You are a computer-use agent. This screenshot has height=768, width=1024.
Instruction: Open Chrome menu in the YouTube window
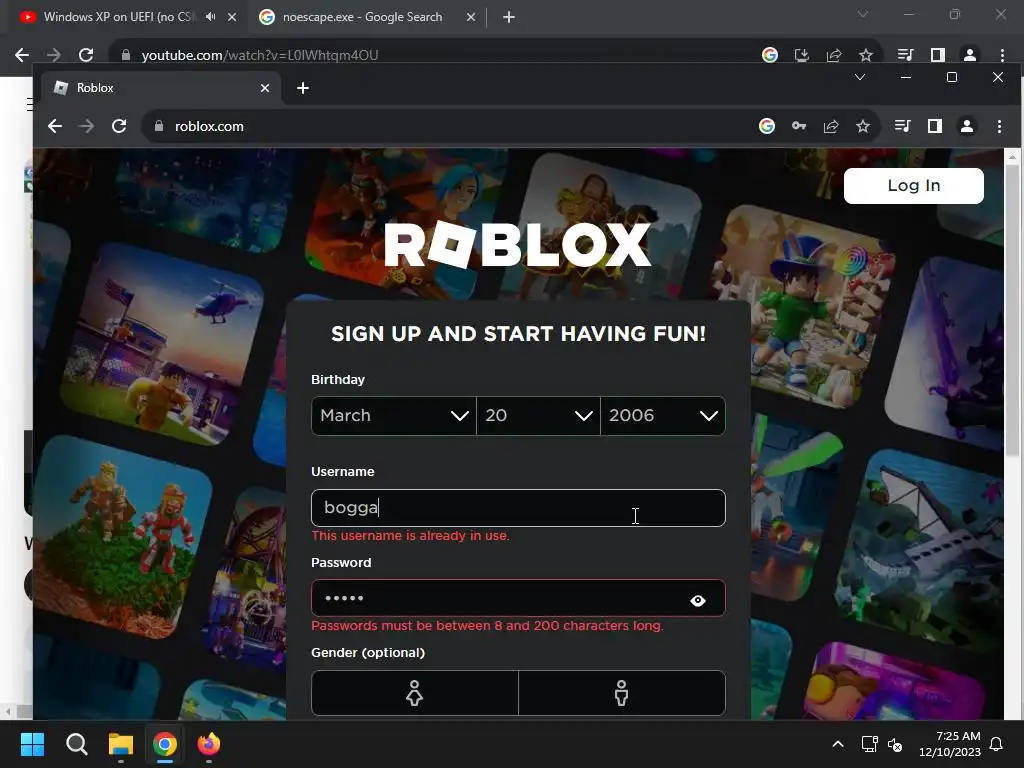click(1002, 55)
